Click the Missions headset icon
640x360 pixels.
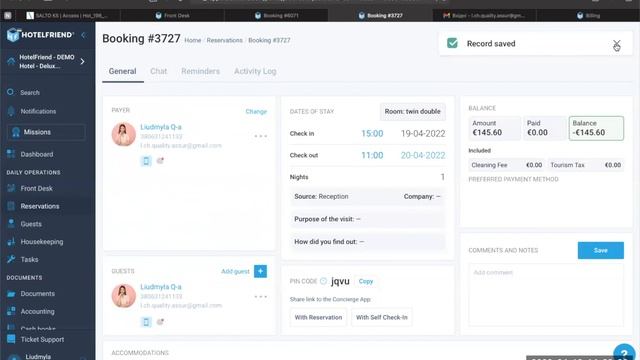point(16,132)
